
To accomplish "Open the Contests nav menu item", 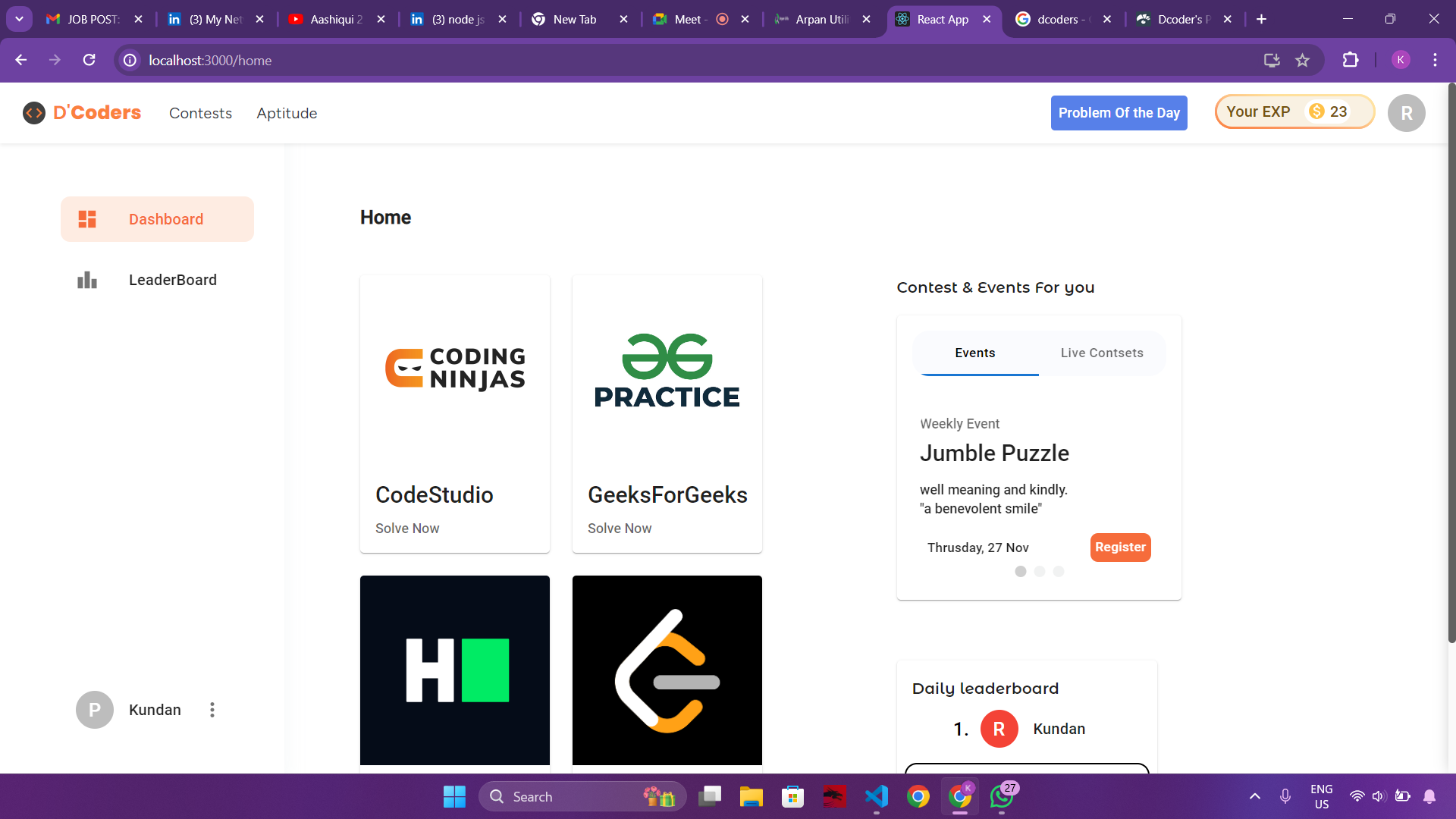I will [200, 113].
